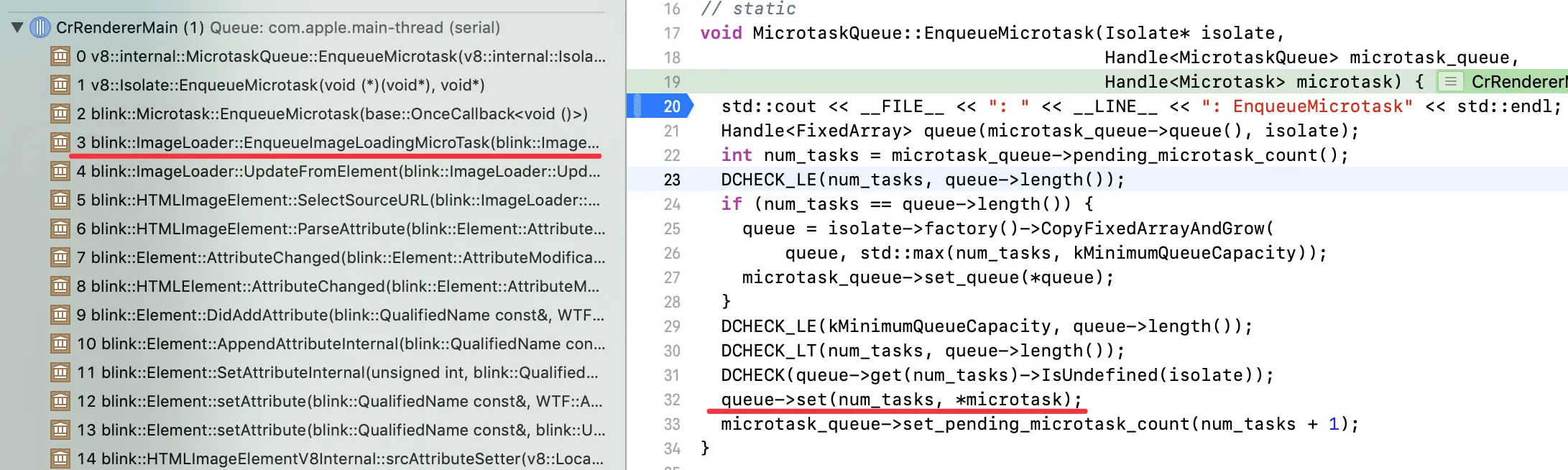Click the code 'queue->set(num_tasks, *microtask);'
The height and width of the screenshot is (470, 1568).
(x=902, y=400)
